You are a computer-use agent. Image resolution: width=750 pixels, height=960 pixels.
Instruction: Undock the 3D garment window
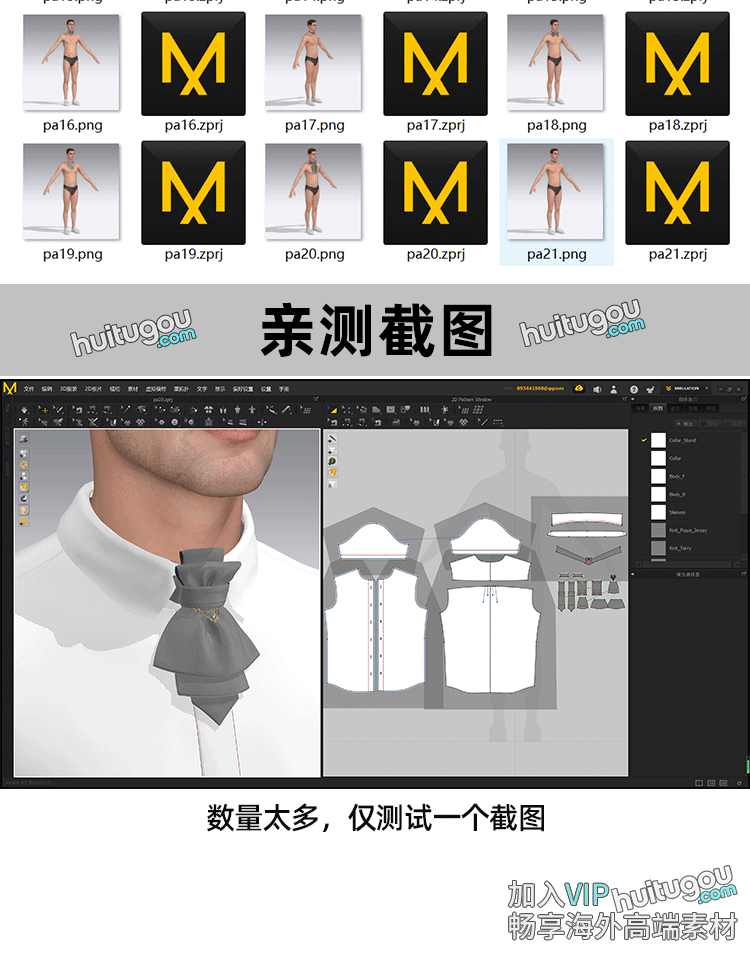pyautogui.click(x=317, y=399)
